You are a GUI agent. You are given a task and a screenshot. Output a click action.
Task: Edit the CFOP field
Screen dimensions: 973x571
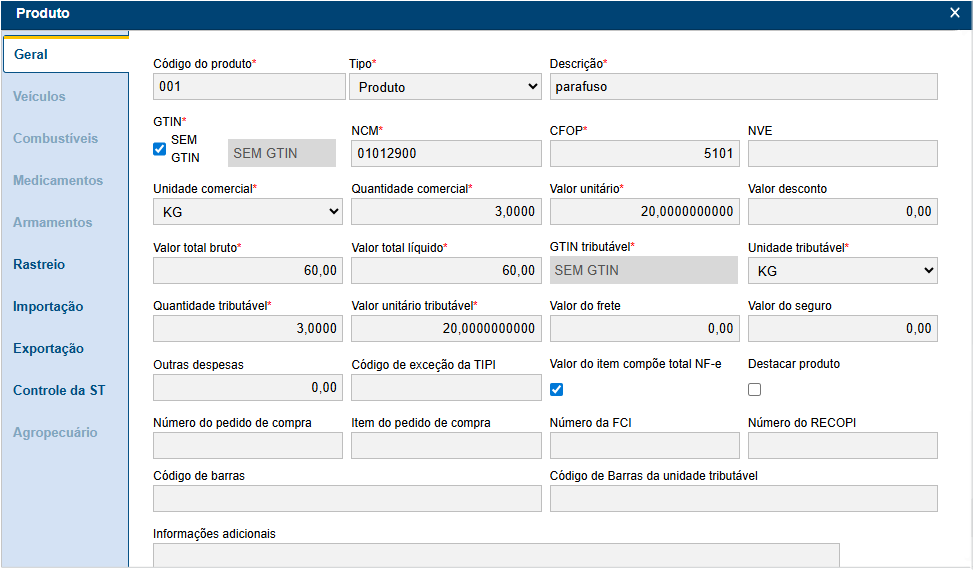[x=644, y=153]
